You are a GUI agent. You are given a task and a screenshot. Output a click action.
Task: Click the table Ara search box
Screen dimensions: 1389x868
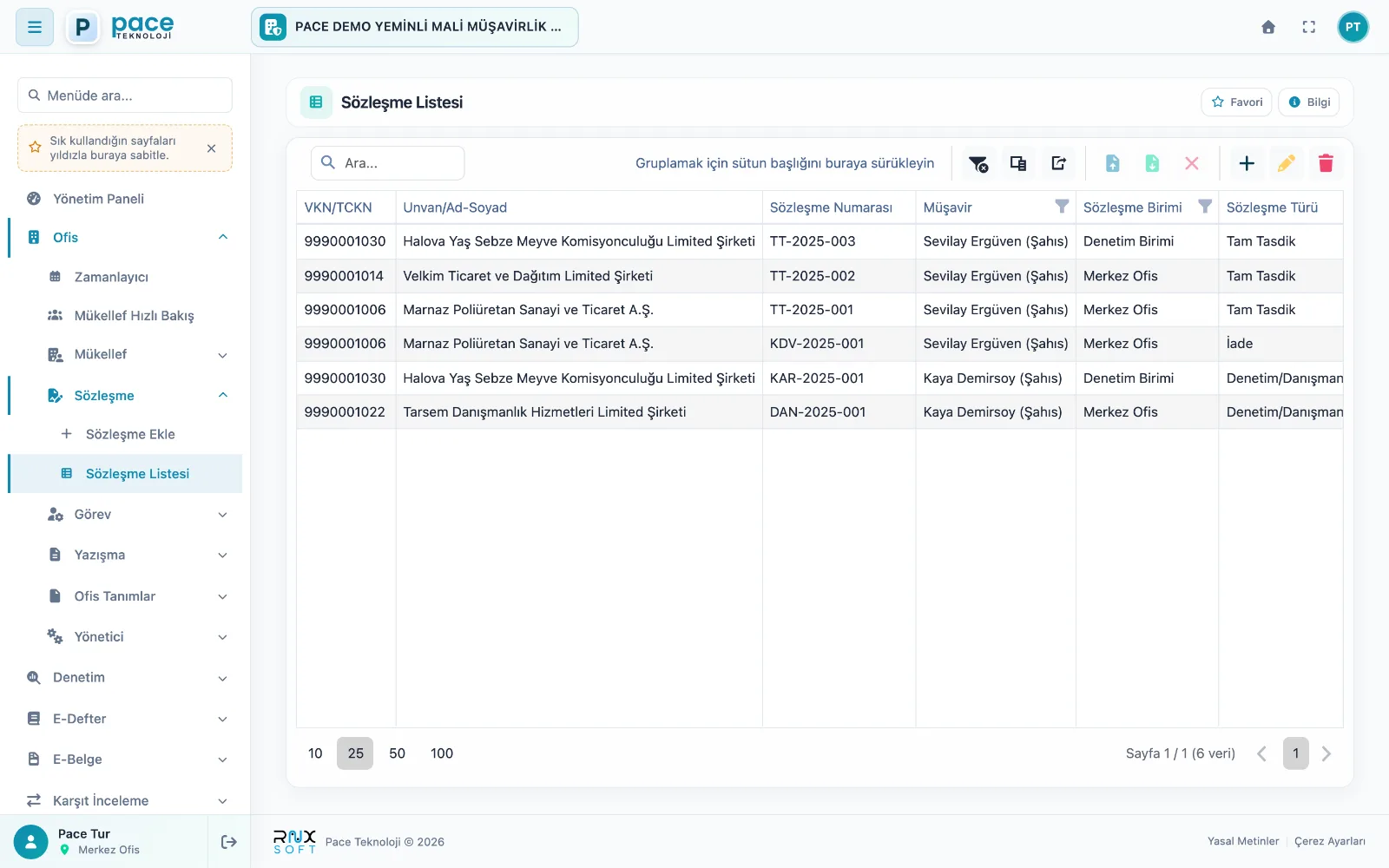388,163
